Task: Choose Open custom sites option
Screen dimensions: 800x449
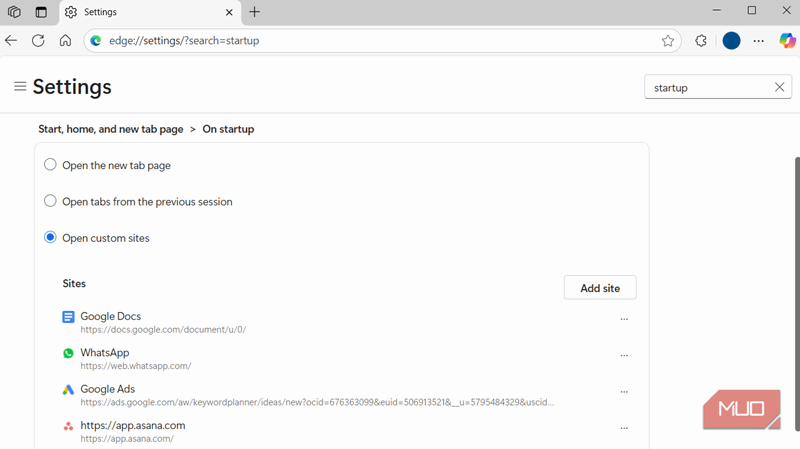Action: pyautogui.click(x=50, y=238)
